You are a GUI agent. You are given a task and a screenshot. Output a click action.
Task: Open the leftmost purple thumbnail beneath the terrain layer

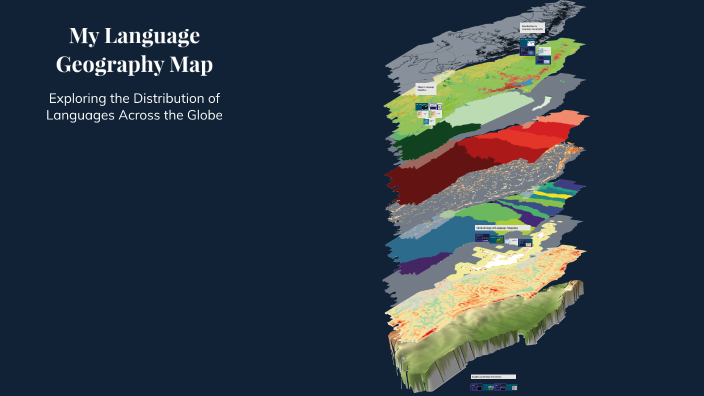(476, 387)
